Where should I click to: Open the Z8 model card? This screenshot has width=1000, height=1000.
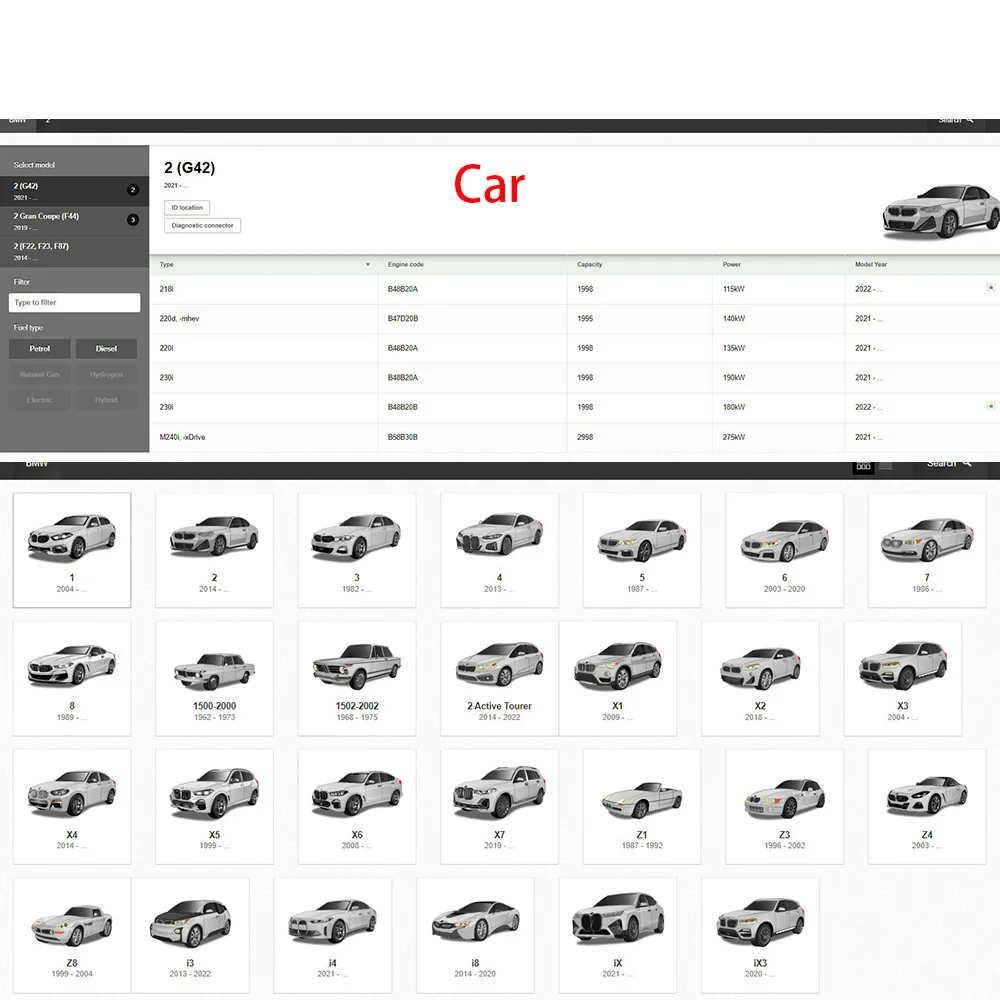[72, 935]
